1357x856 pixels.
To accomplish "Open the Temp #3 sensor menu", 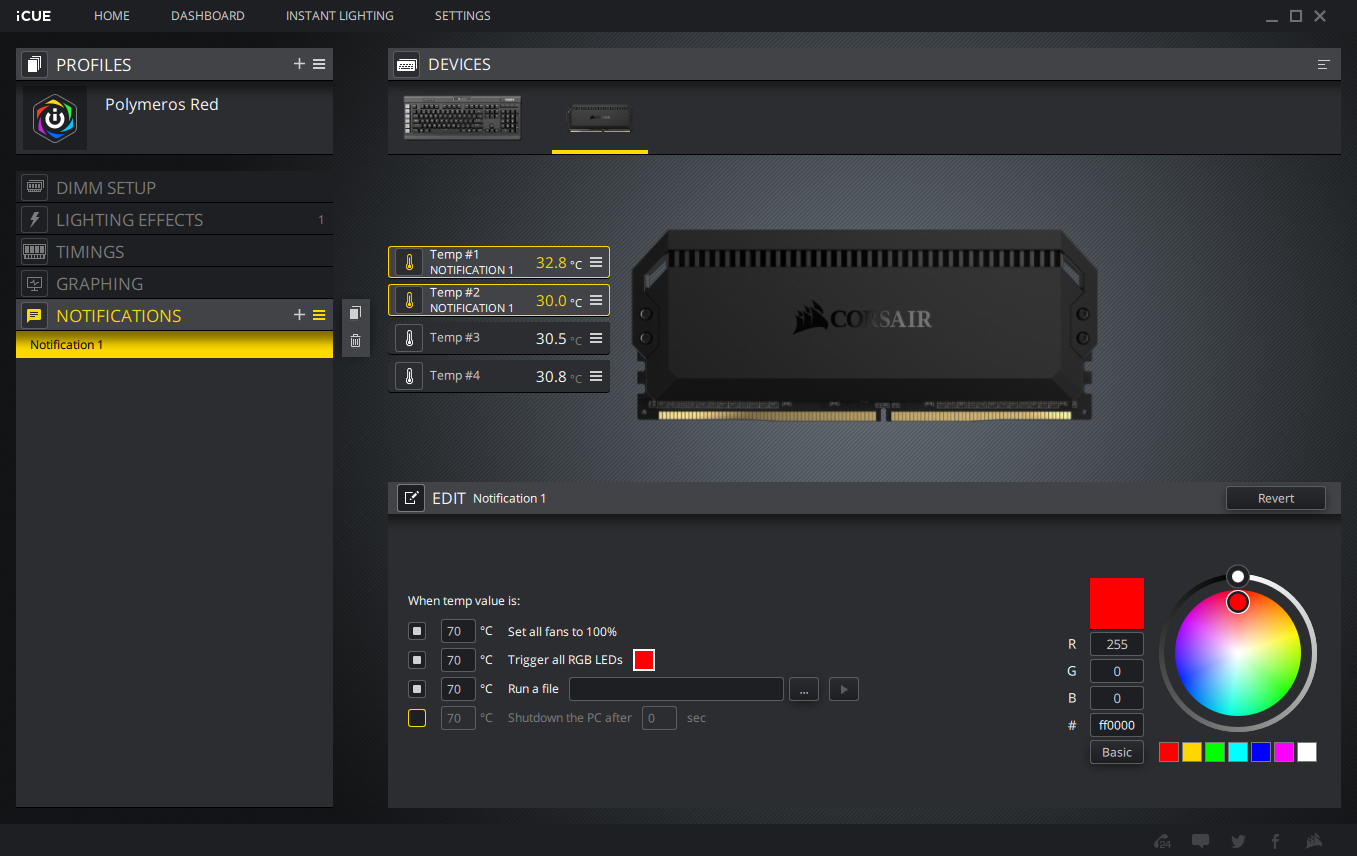I will pos(596,338).
